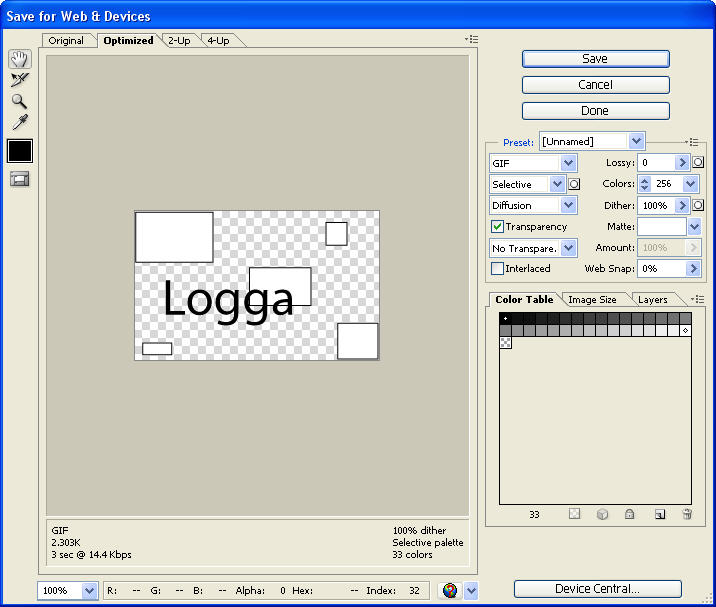The image size is (716, 607).
Task: Click the Lossy channel mask button
Action: point(698,162)
